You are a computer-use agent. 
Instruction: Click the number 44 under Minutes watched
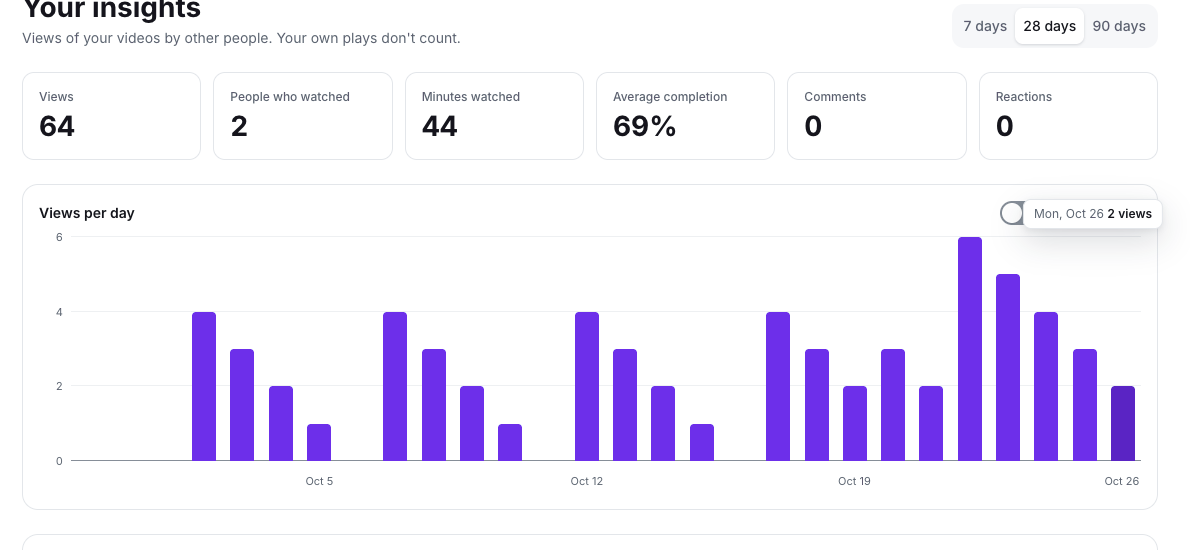(439, 126)
